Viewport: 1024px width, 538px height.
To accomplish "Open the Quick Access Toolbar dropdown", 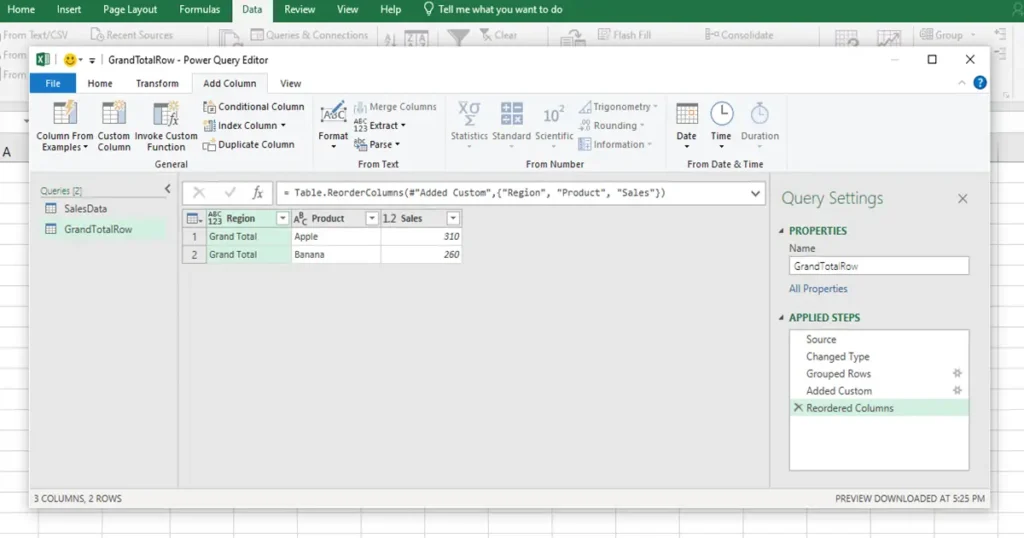I will pyautogui.click(x=92, y=60).
